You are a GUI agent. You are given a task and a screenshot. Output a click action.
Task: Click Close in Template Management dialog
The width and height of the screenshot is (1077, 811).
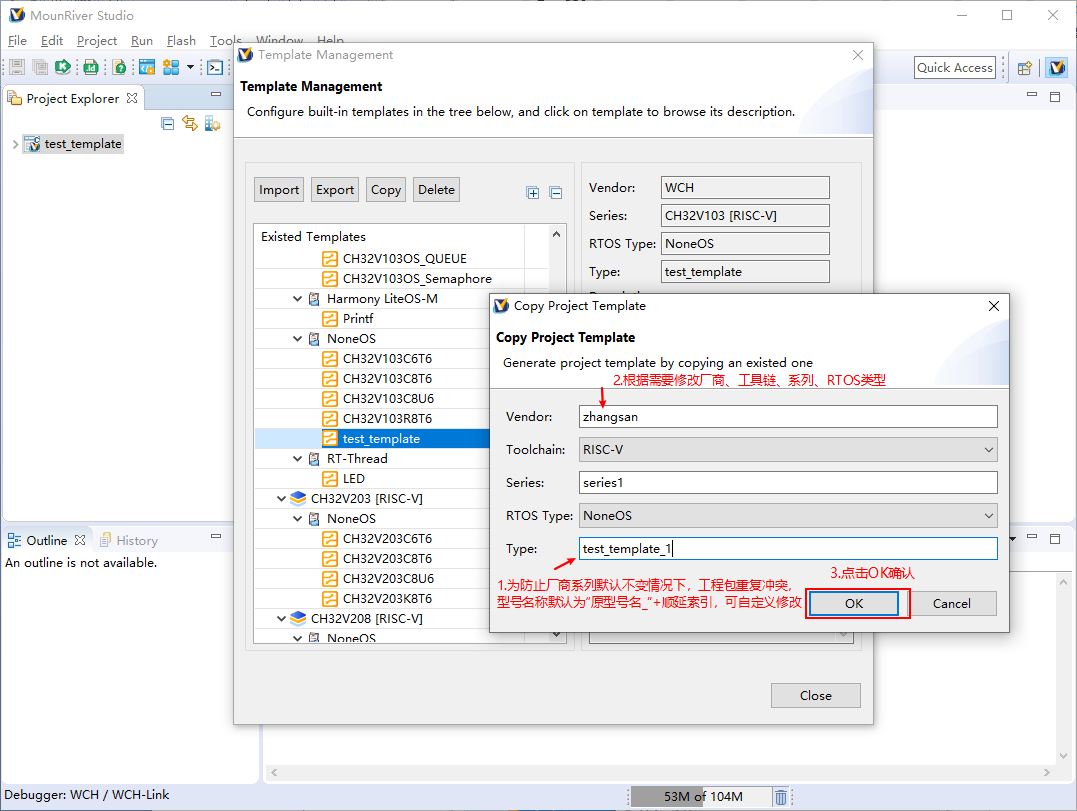point(815,696)
